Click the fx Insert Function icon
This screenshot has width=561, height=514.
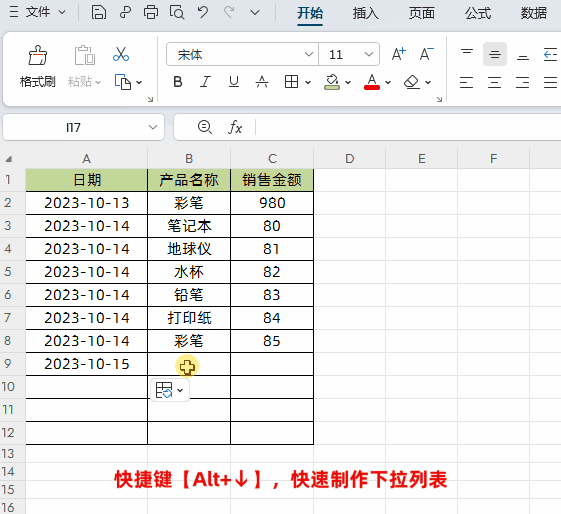click(235, 127)
